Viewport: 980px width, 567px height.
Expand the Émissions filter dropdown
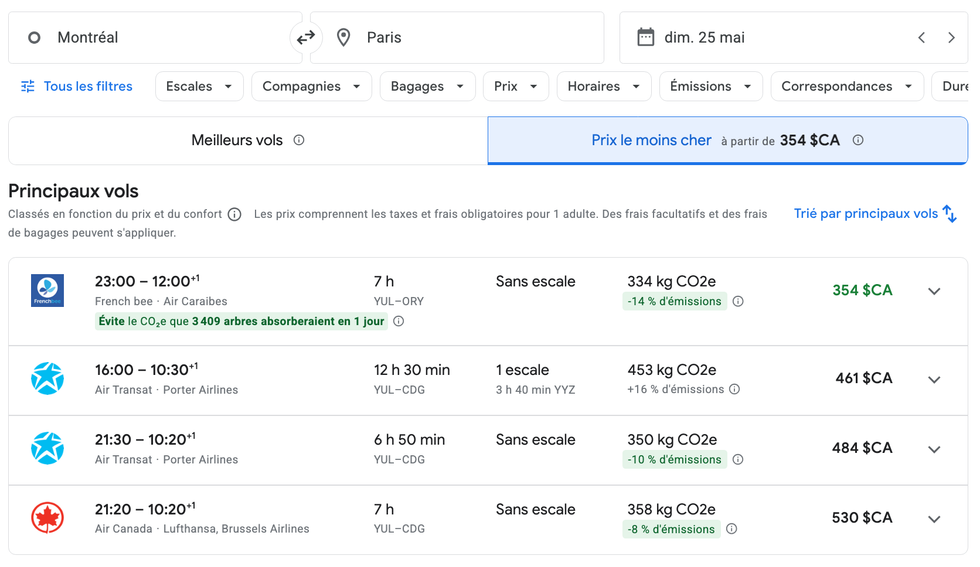[710, 87]
